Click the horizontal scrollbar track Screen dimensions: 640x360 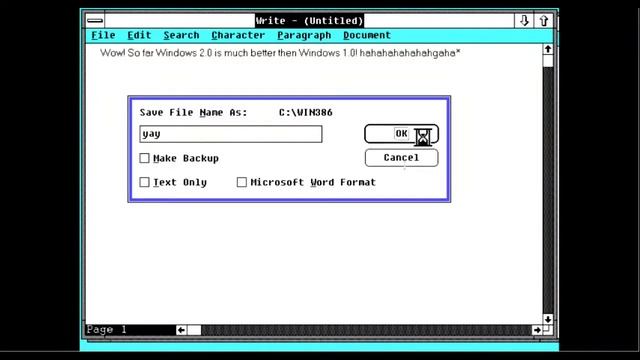(366, 330)
